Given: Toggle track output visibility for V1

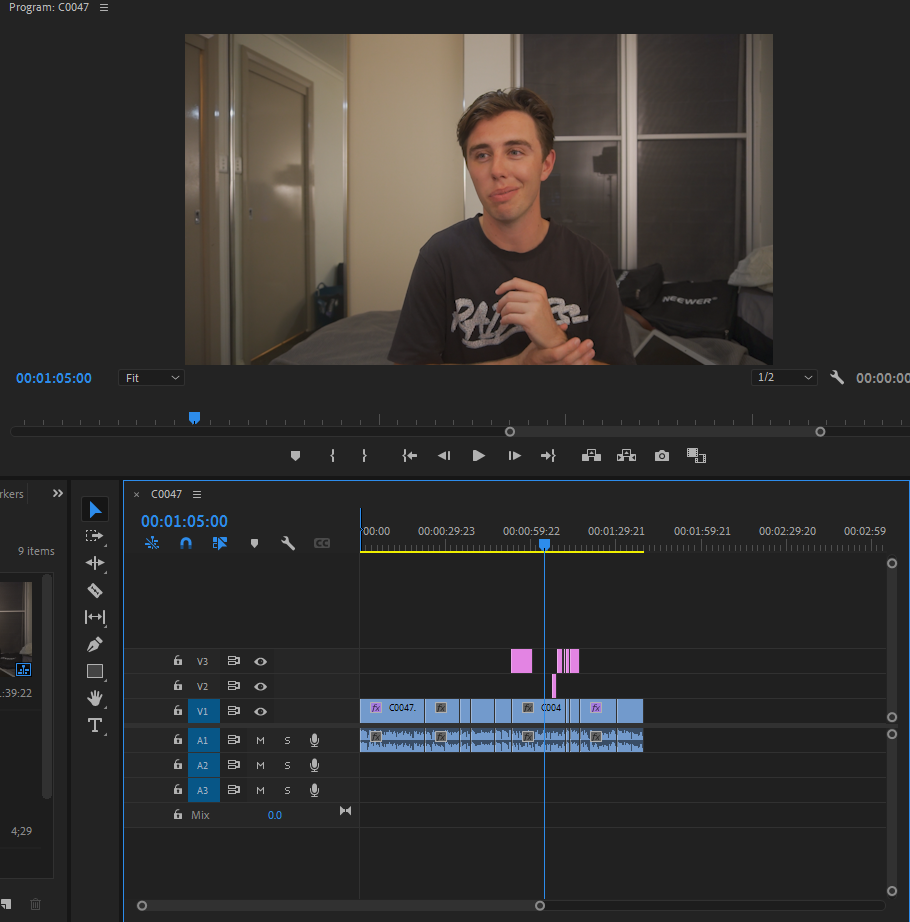Looking at the screenshot, I should [x=260, y=711].
